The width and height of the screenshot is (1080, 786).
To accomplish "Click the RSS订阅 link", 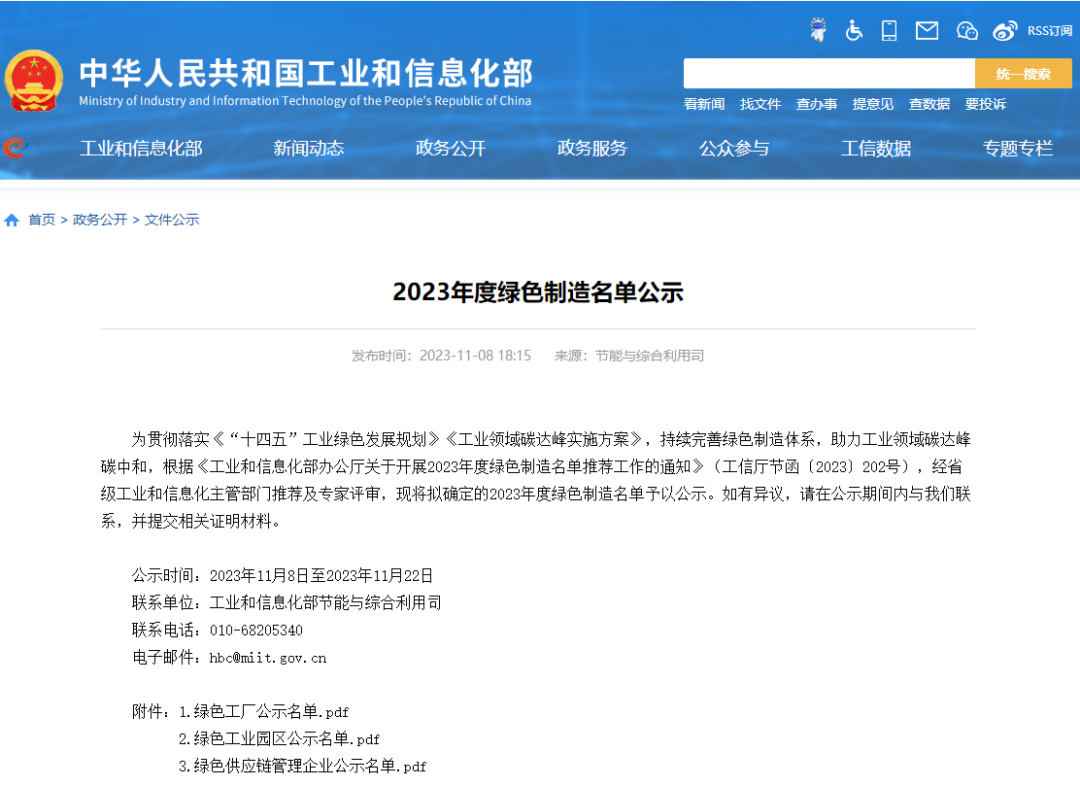I will pyautogui.click(x=1049, y=30).
